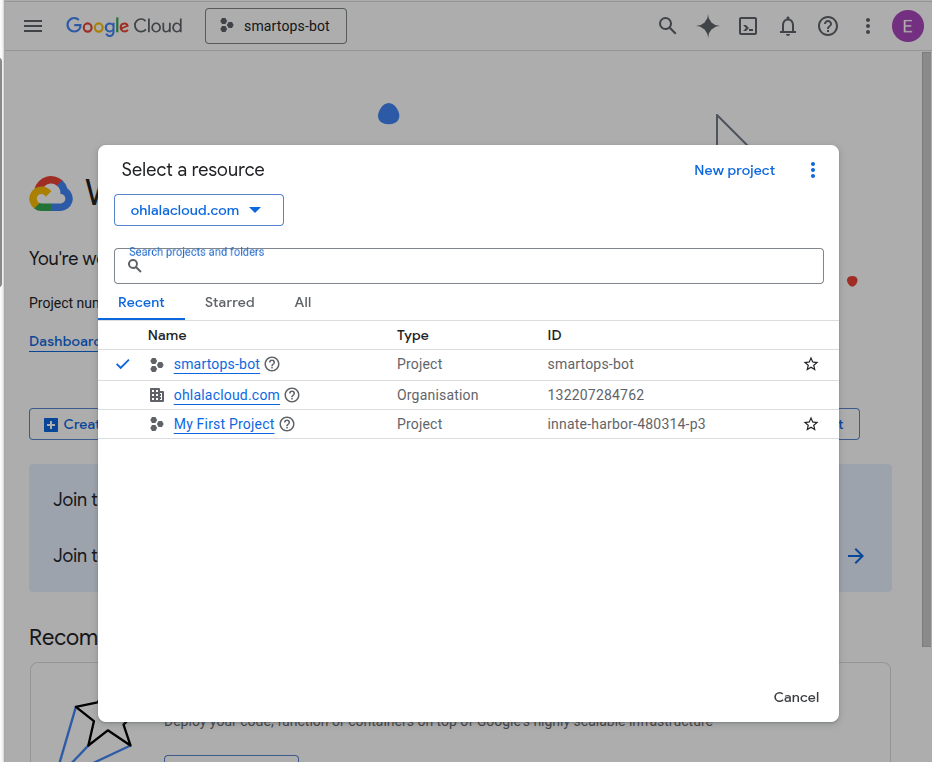Open your account avatar
This screenshot has height=762, width=932.
907,26
